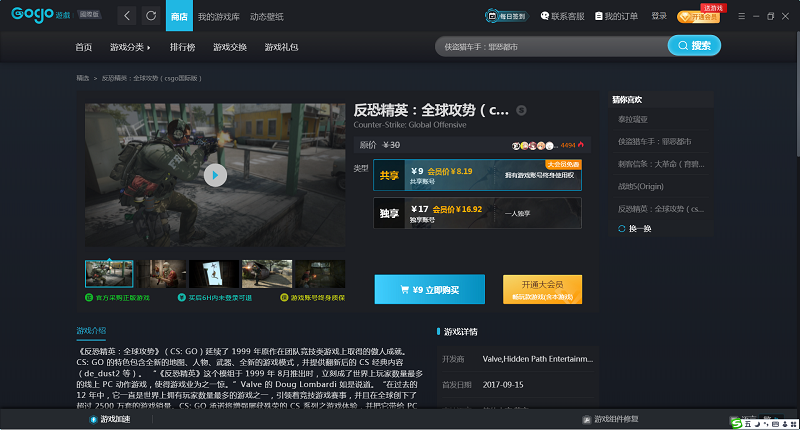Viewport: 800px width, 430px height.
Task: Choose the 共享 shared account option
Action: [477, 175]
